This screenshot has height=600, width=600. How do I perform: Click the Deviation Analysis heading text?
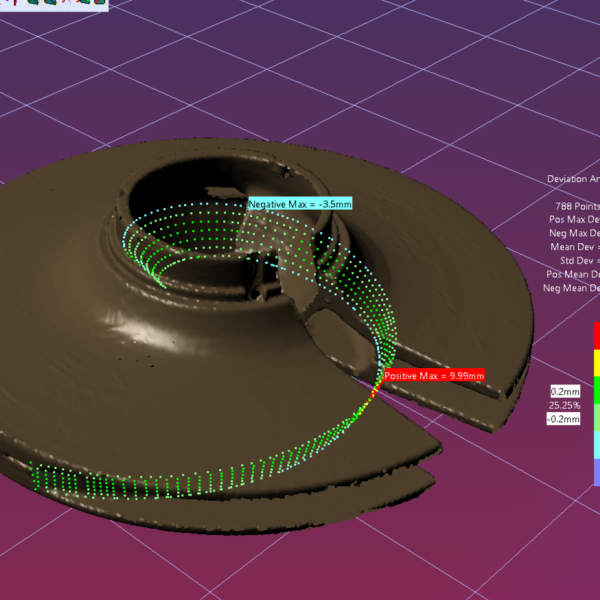click(x=572, y=179)
